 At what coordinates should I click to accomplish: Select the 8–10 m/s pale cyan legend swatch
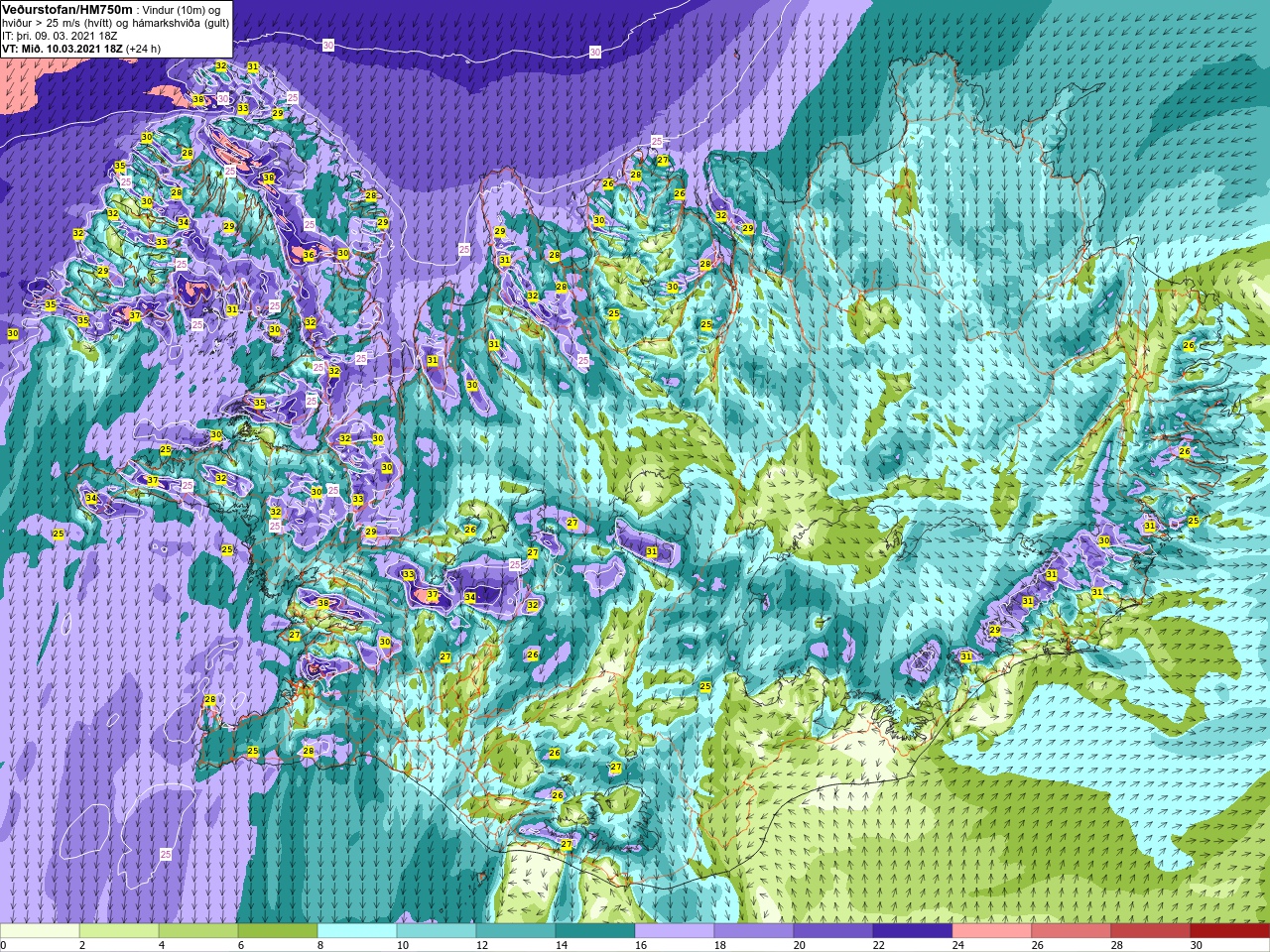point(357,931)
